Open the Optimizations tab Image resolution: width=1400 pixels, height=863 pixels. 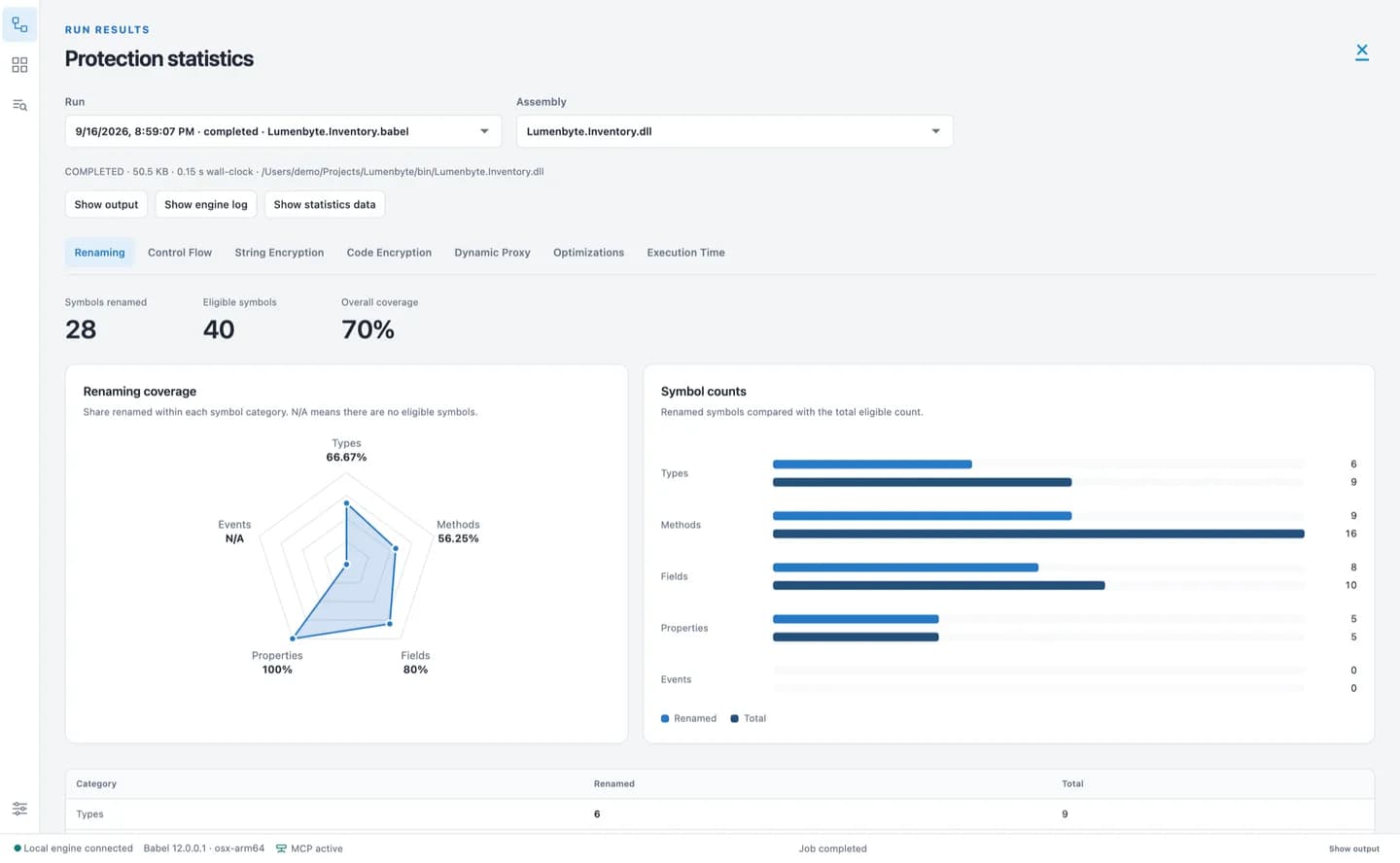[x=588, y=253]
